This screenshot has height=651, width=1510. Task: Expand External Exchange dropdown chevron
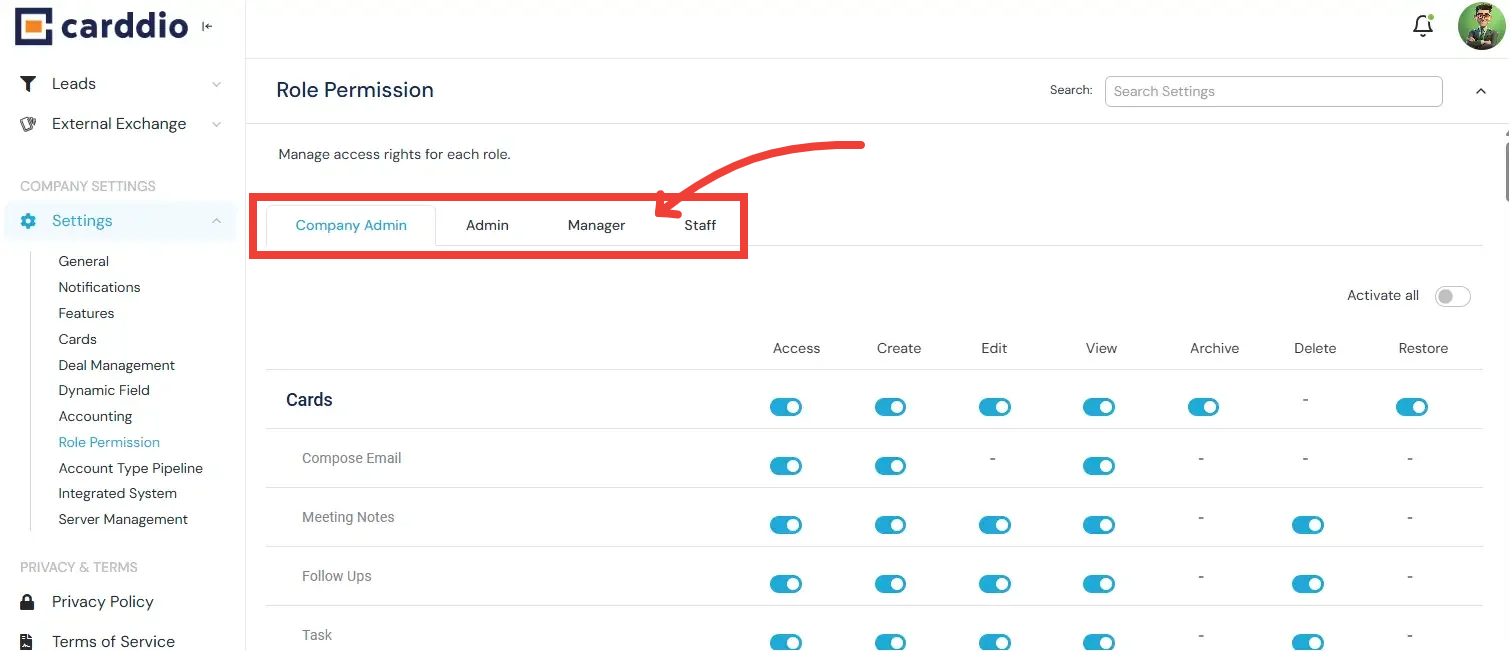217,124
